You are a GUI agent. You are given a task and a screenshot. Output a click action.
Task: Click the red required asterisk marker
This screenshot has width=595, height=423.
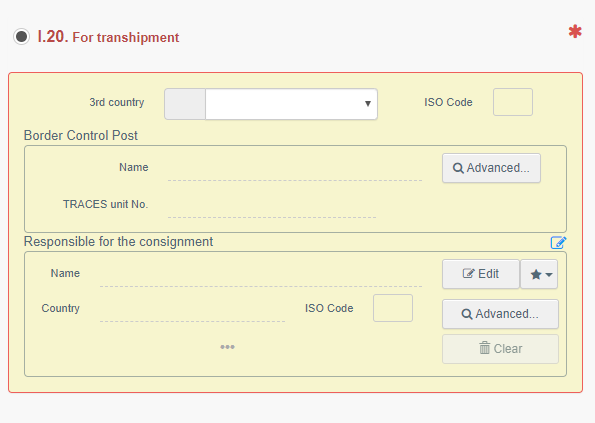click(x=575, y=31)
